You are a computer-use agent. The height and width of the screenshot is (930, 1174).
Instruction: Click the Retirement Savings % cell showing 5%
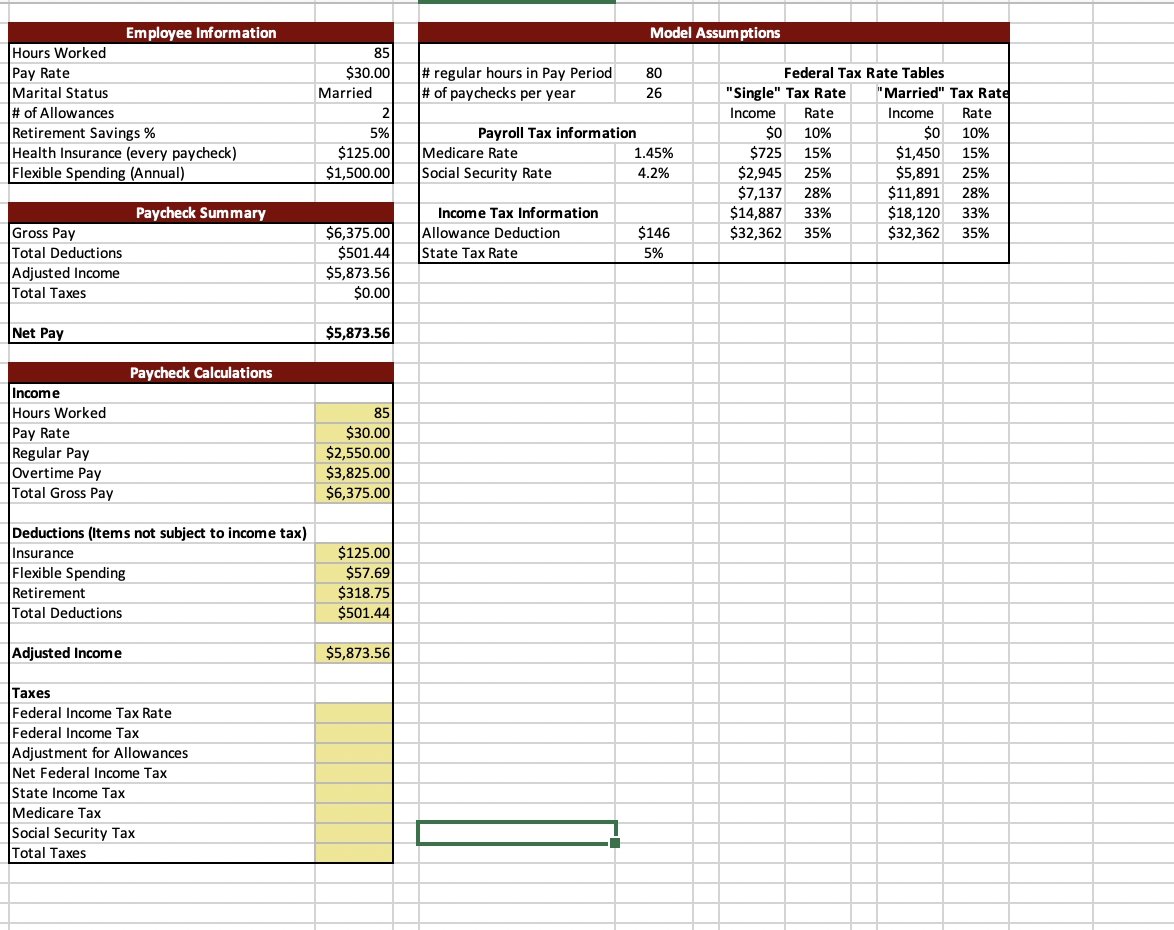(x=353, y=133)
